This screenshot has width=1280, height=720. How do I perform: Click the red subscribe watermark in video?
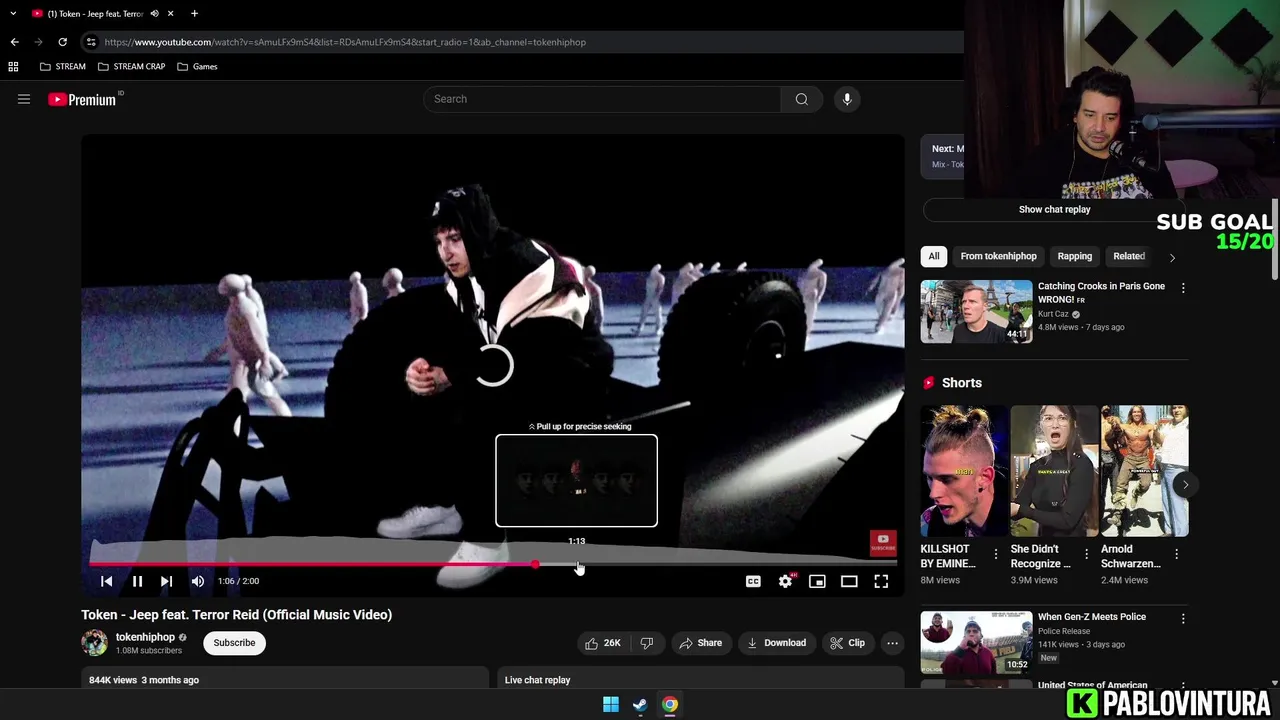point(883,543)
